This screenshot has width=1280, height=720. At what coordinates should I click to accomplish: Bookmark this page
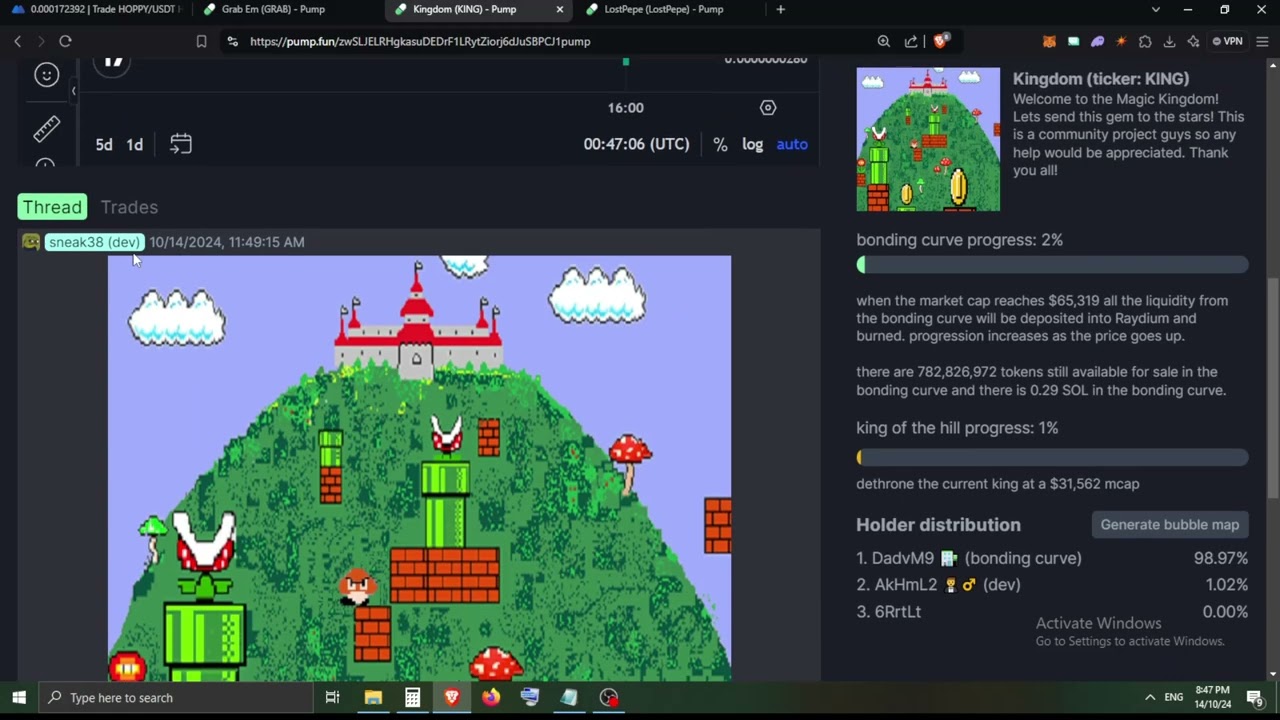201,41
